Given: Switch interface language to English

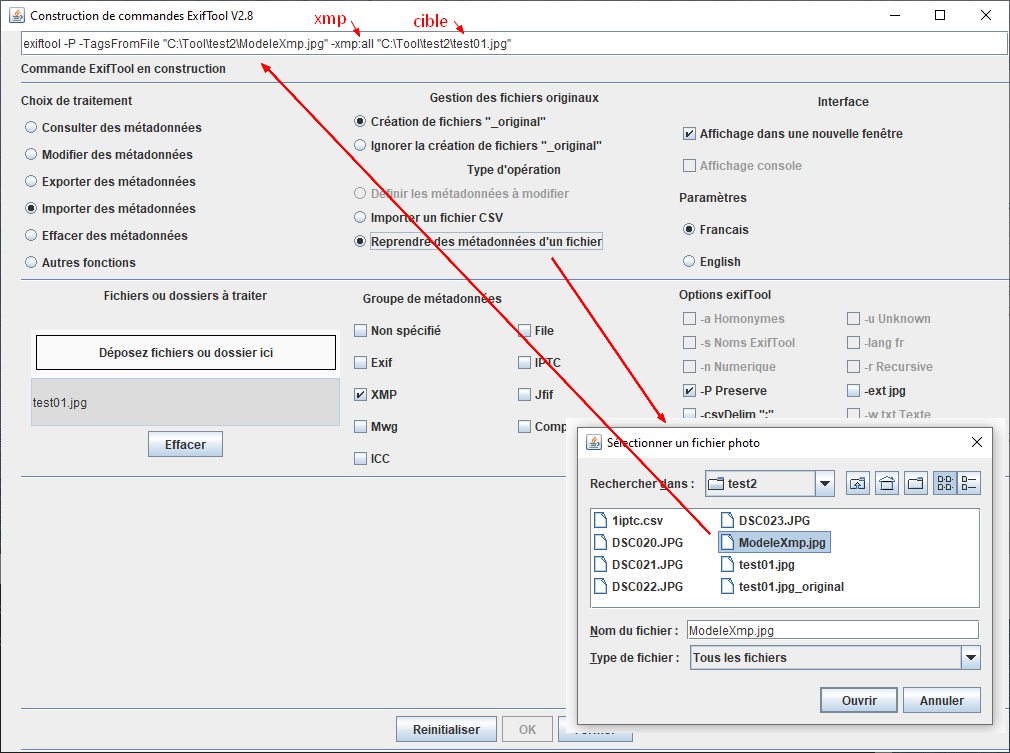Looking at the screenshot, I should coord(689,262).
